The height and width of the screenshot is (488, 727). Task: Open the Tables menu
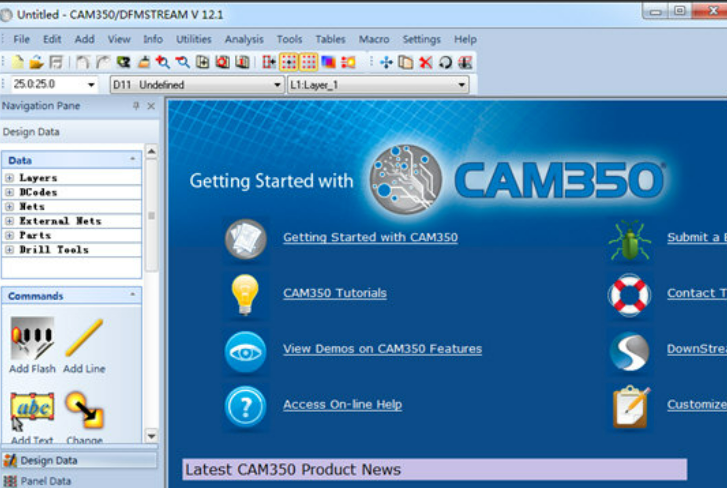tap(331, 39)
